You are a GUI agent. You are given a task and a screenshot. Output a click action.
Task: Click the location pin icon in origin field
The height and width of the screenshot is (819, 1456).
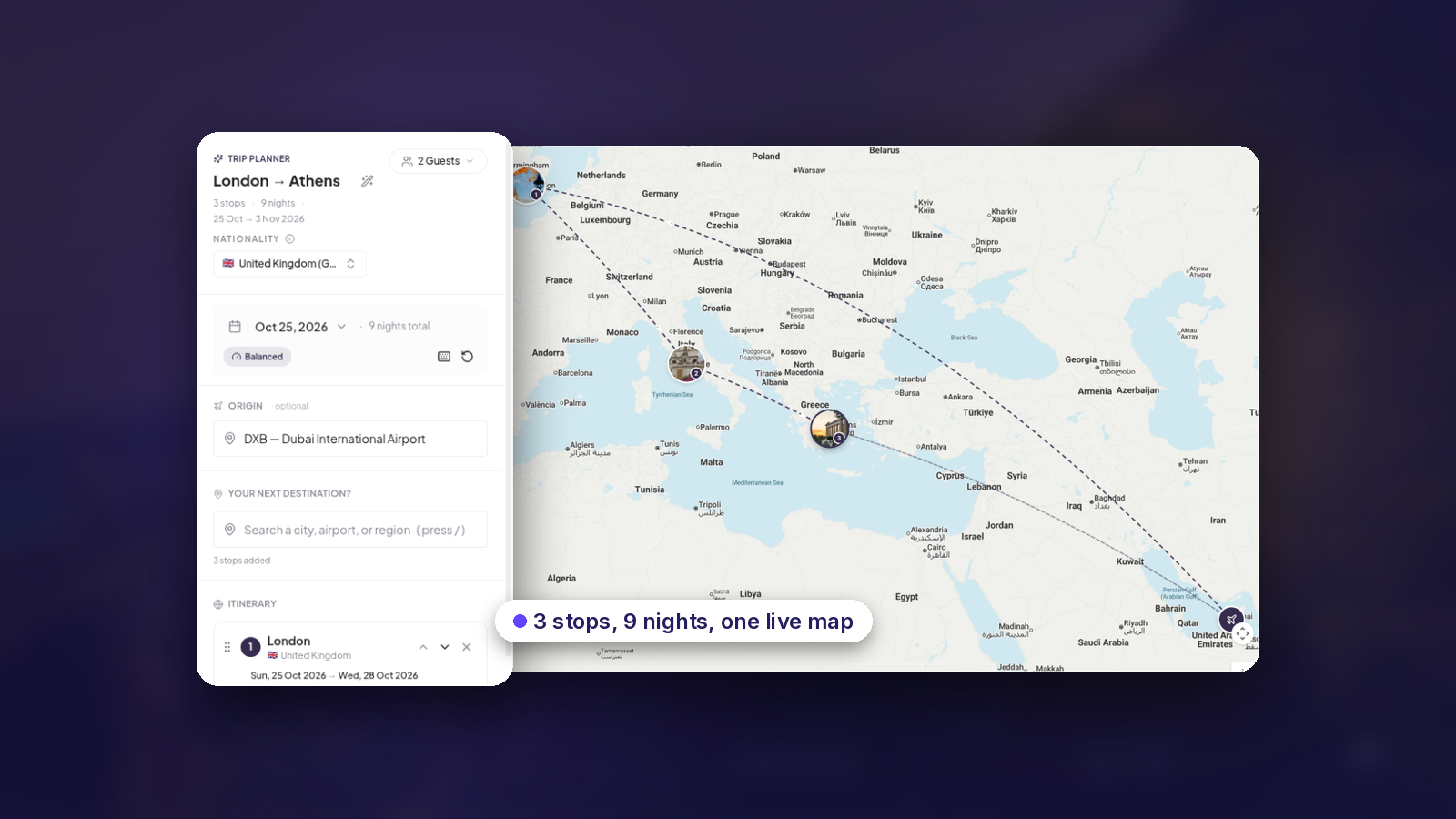coord(230,439)
